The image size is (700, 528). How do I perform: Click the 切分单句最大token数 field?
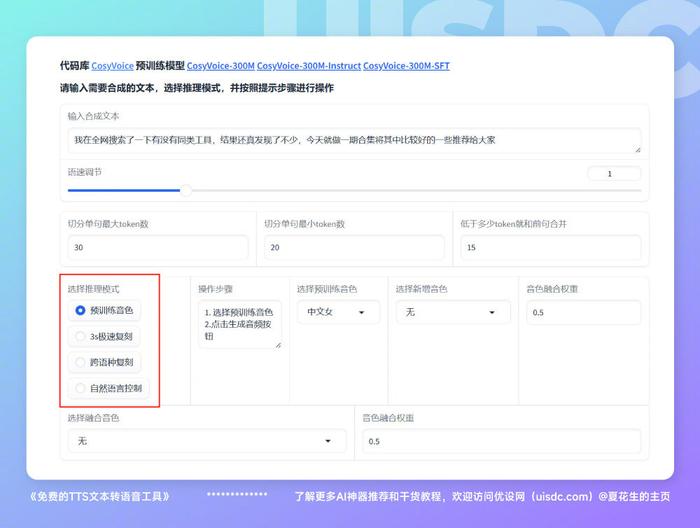pyautogui.click(x=158, y=247)
